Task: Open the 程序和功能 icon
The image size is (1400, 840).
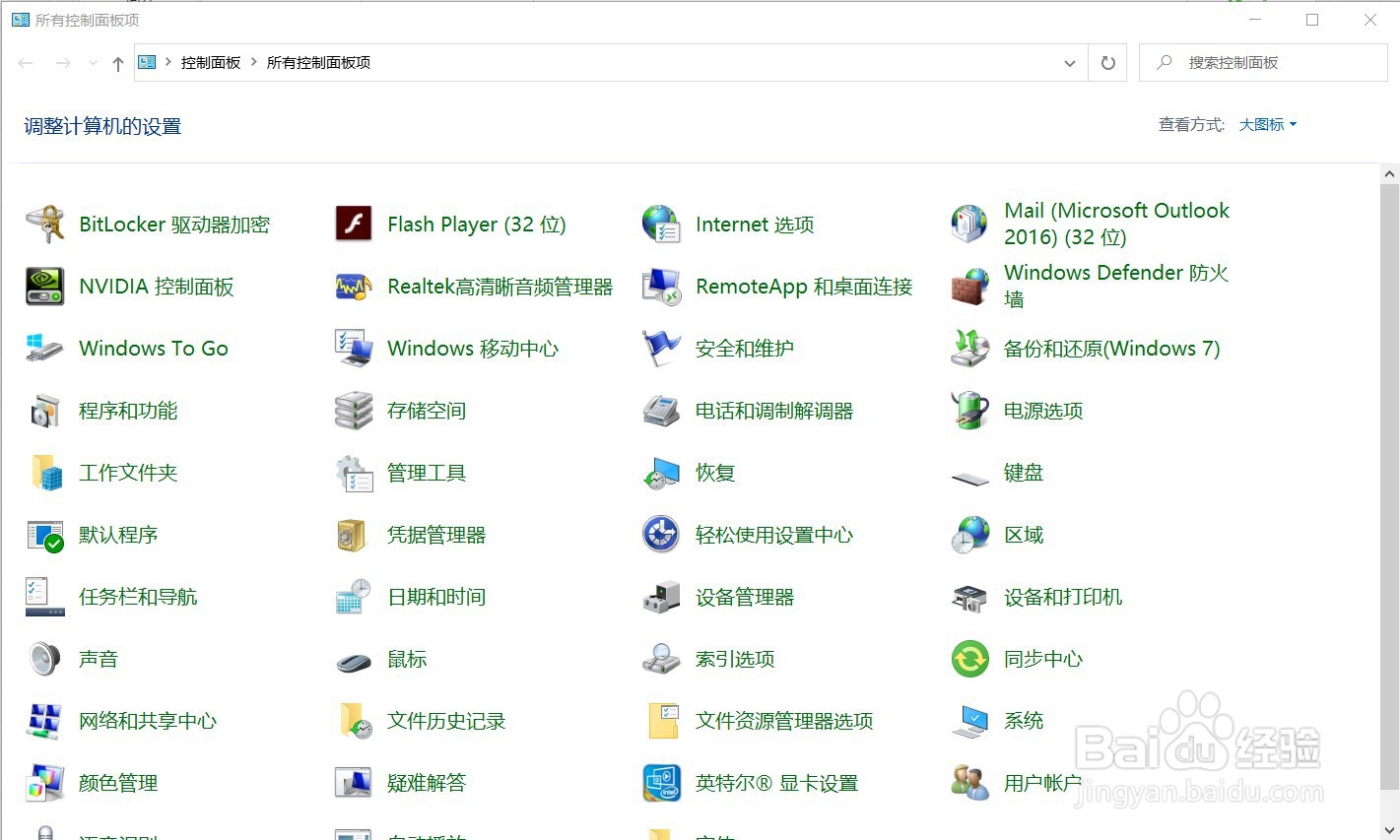Action: [45, 411]
